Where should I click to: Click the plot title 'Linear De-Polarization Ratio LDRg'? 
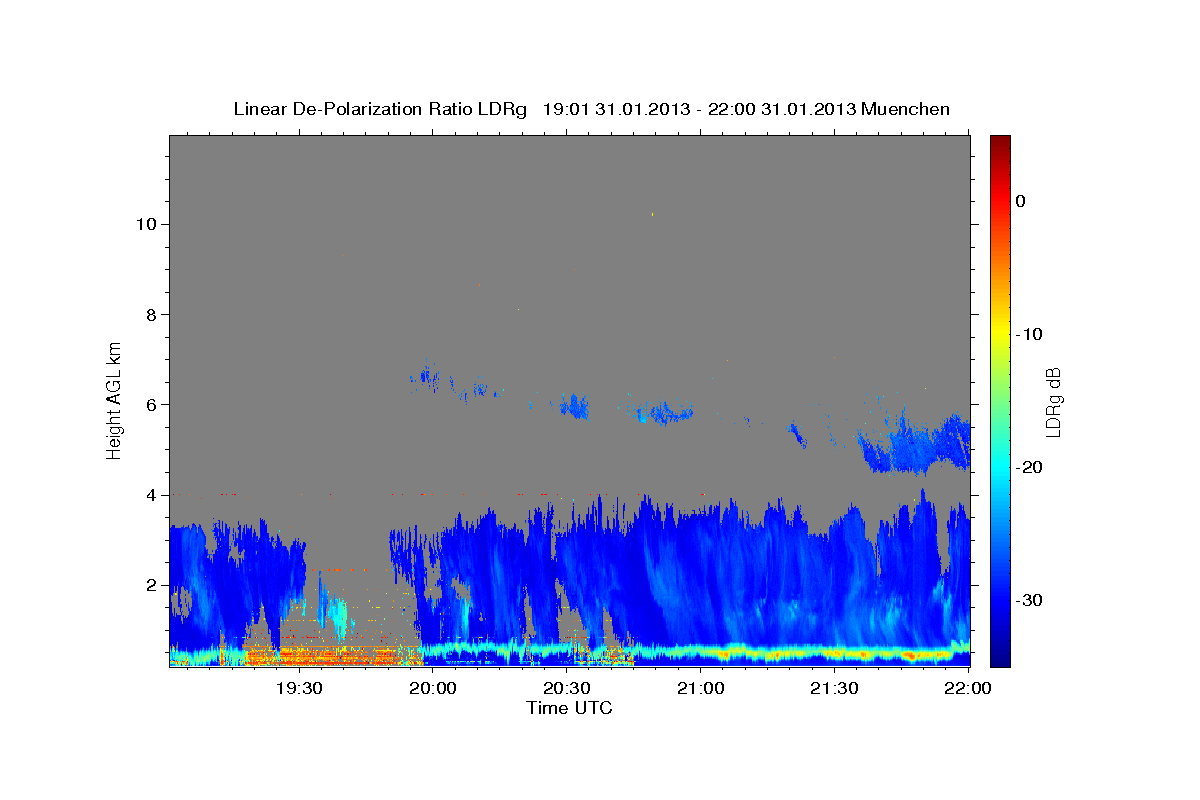(x=380, y=109)
